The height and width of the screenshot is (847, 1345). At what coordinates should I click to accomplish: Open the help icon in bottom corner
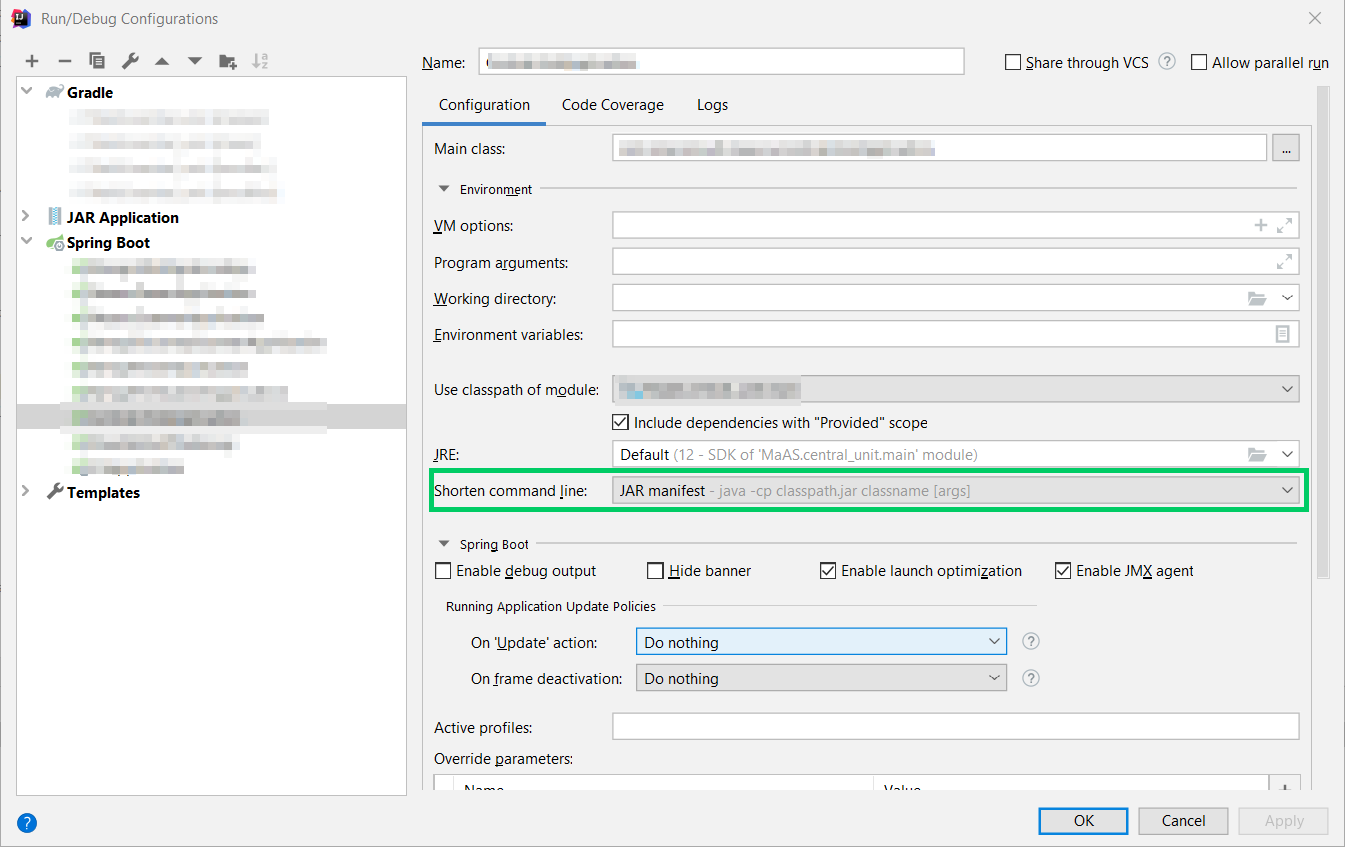[26, 822]
